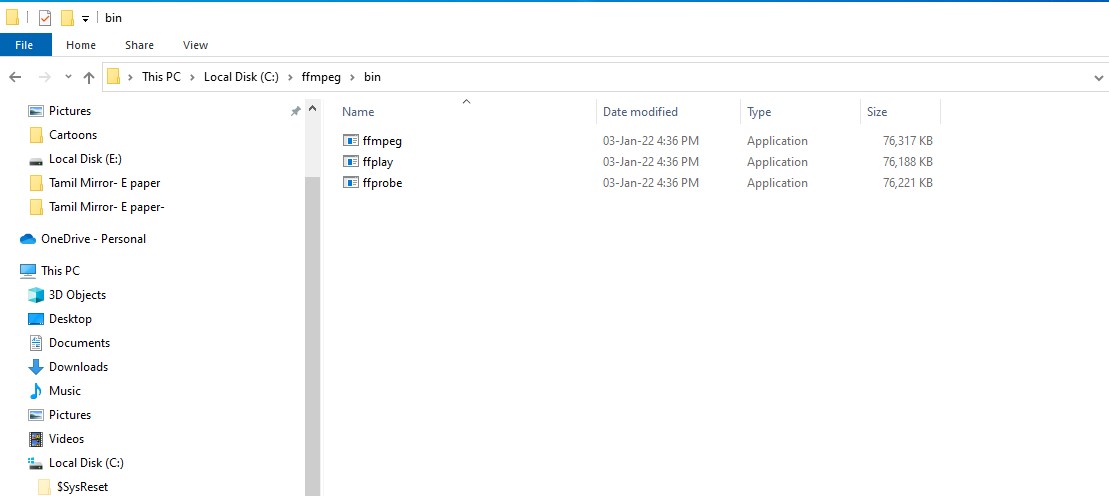Screen dimensions: 1109x496
Task: Click the New folder quick access icon
Action: 67,18
